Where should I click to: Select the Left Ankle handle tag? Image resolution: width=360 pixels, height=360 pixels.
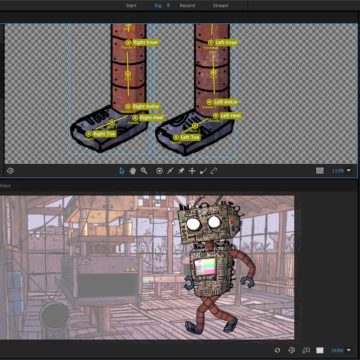[x=226, y=102]
